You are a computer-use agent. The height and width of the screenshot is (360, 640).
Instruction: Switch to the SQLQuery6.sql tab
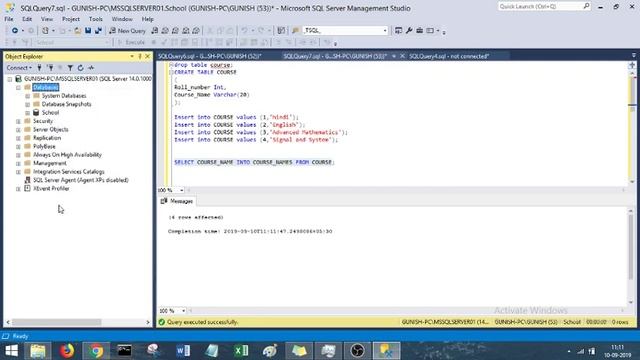(x=210, y=56)
